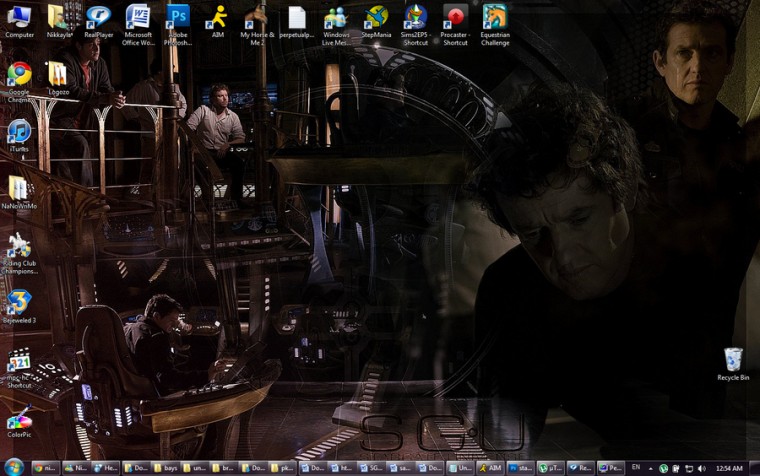Select the Procaster Shortcut icon

click(455, 25)
